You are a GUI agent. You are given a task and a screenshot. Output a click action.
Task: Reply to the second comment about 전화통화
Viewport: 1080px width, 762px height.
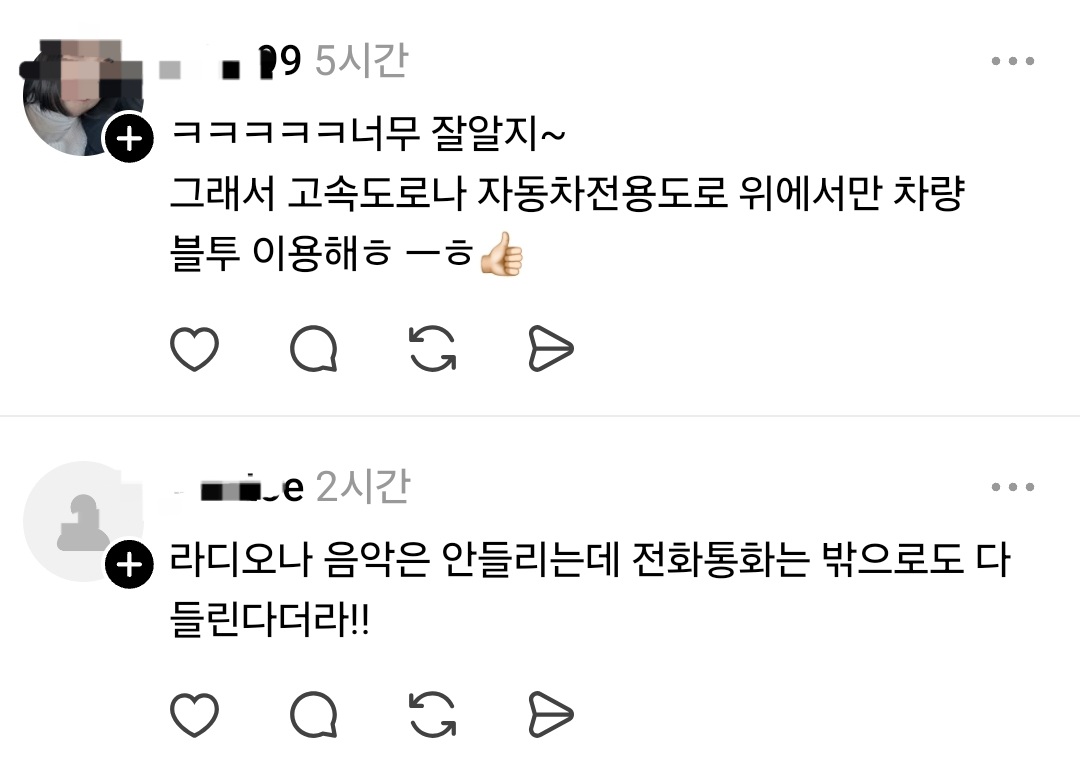point(314,714)
